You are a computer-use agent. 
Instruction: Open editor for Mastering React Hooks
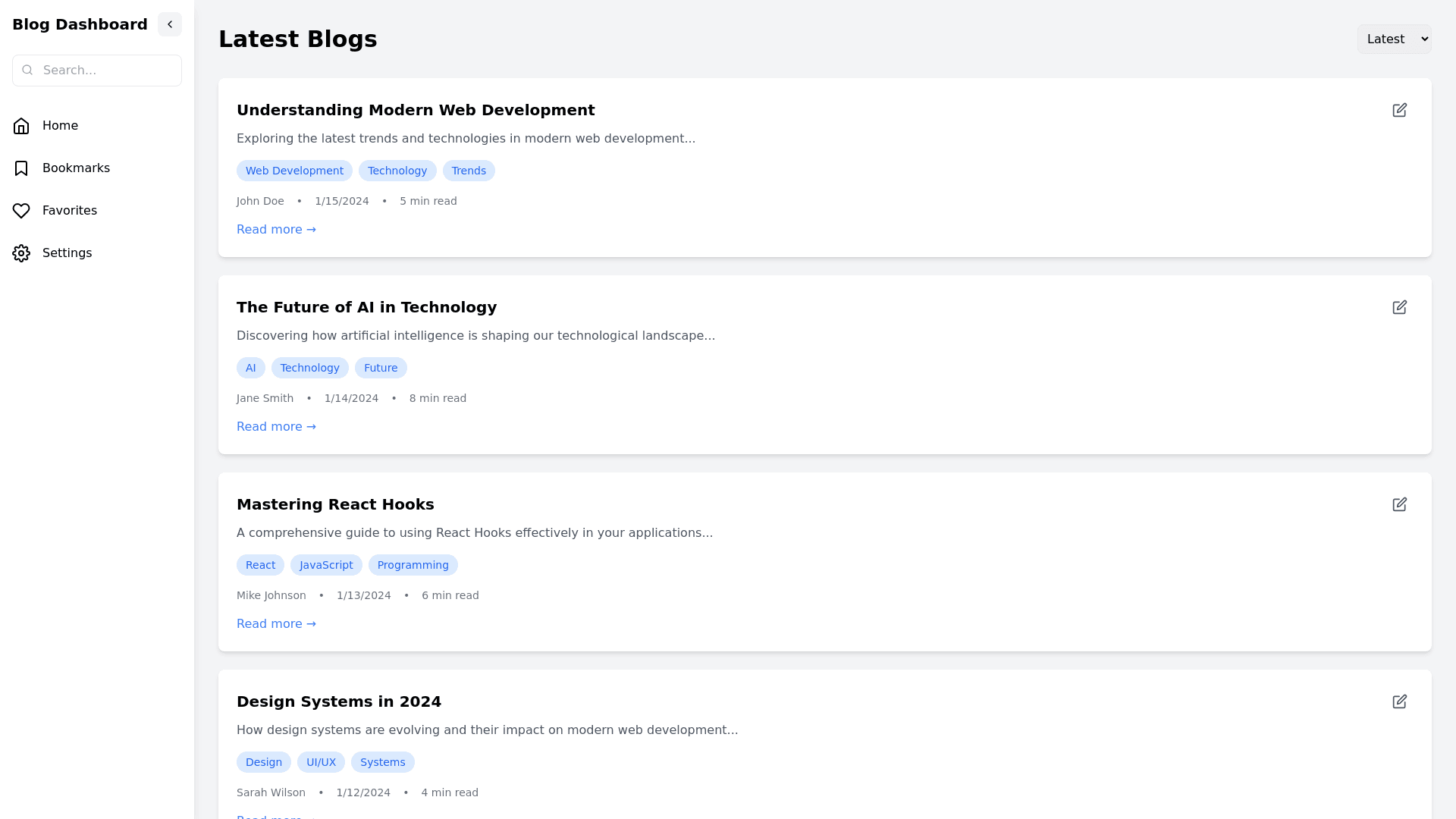(1399, 504)
